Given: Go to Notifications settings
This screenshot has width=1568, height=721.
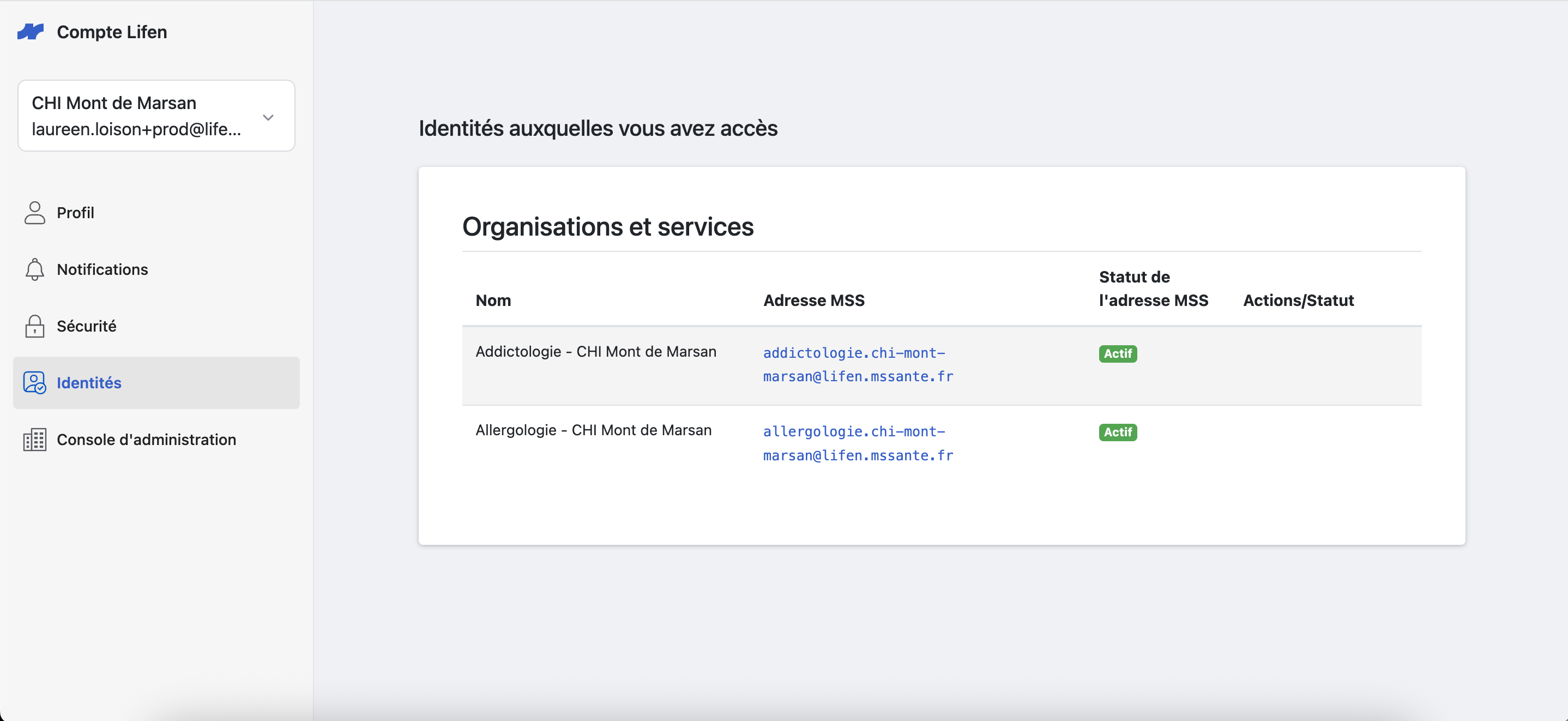Looking at the screenshot, I should pyautogui.click(x=156, y=270).
